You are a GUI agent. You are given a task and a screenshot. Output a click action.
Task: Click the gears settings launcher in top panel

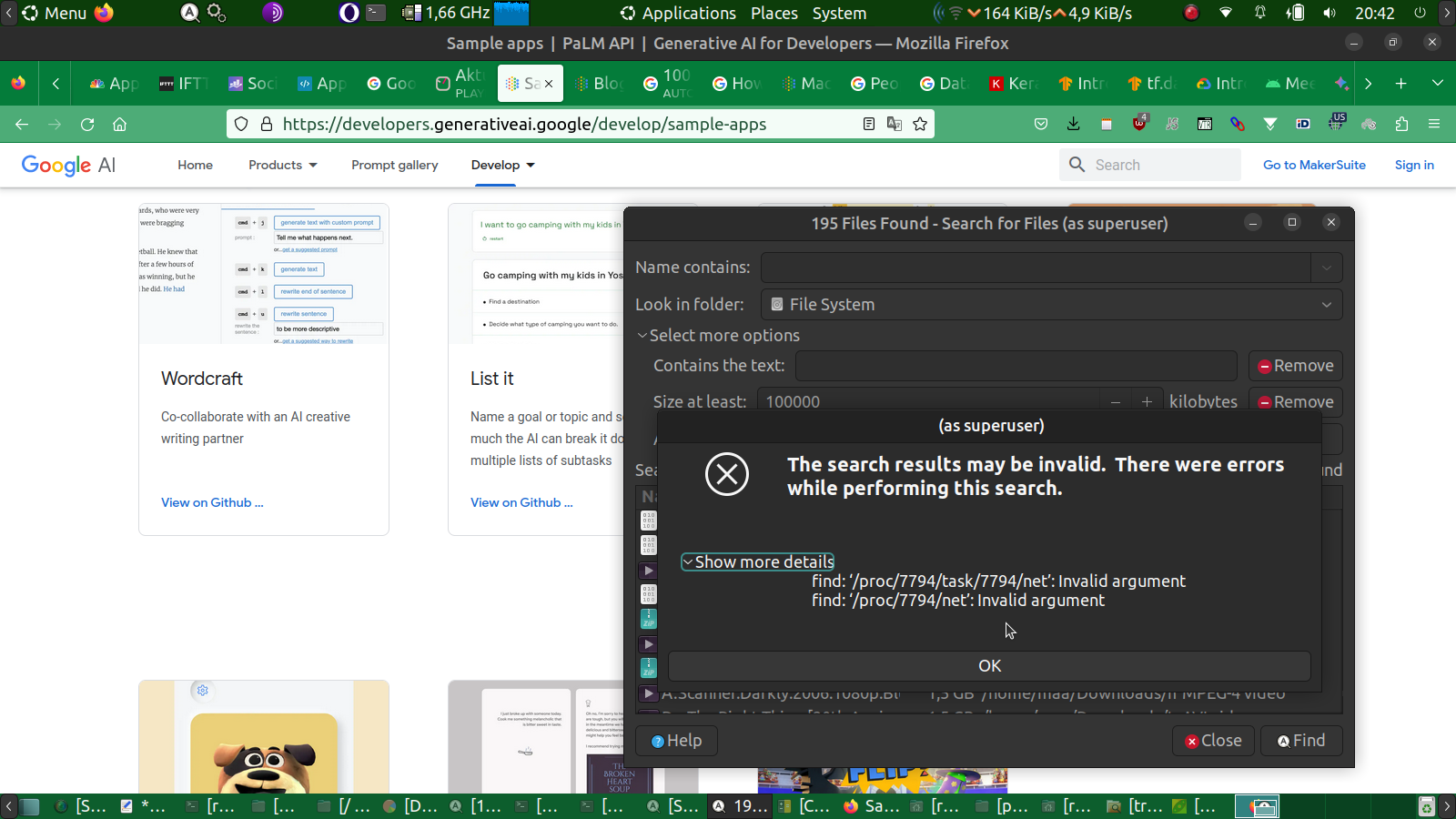tap(217, 13)
